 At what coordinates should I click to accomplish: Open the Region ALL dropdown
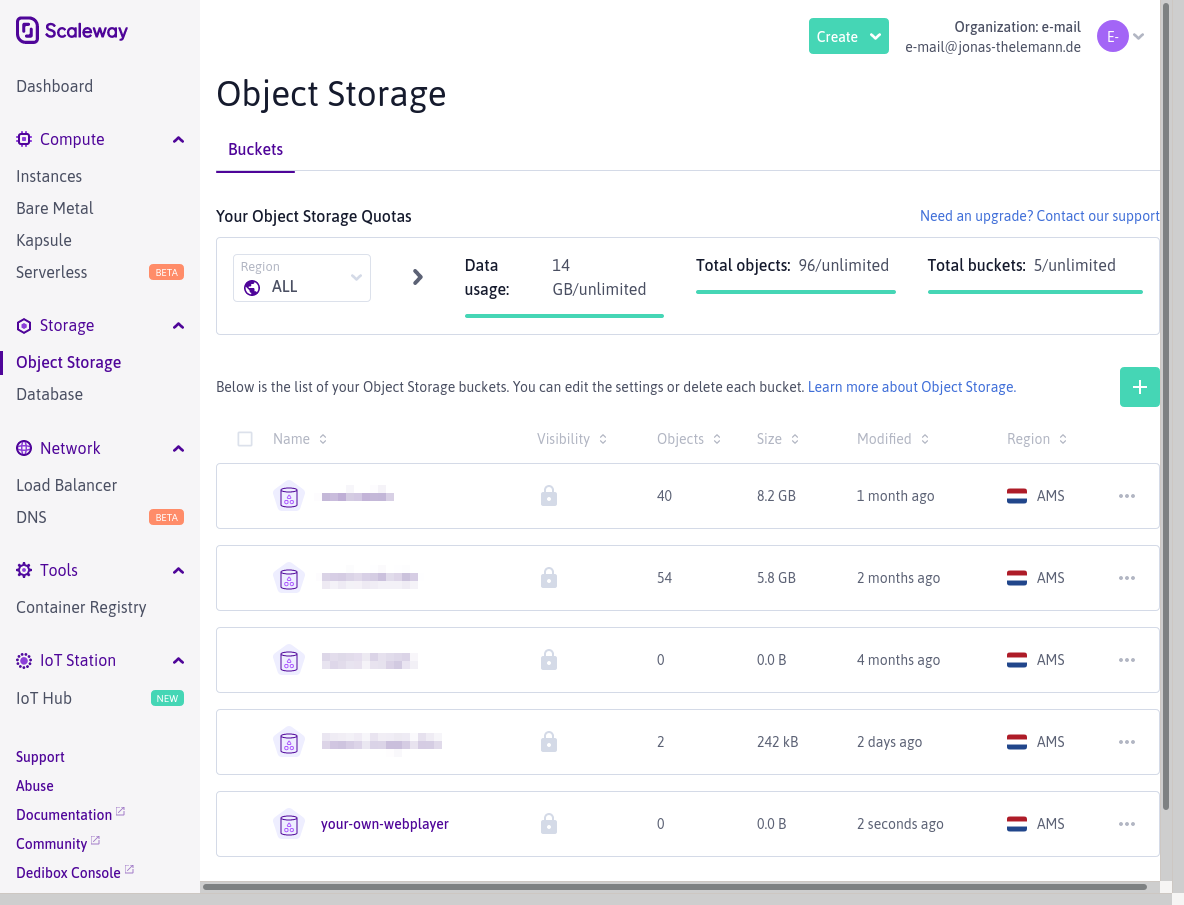coord(301,278)
